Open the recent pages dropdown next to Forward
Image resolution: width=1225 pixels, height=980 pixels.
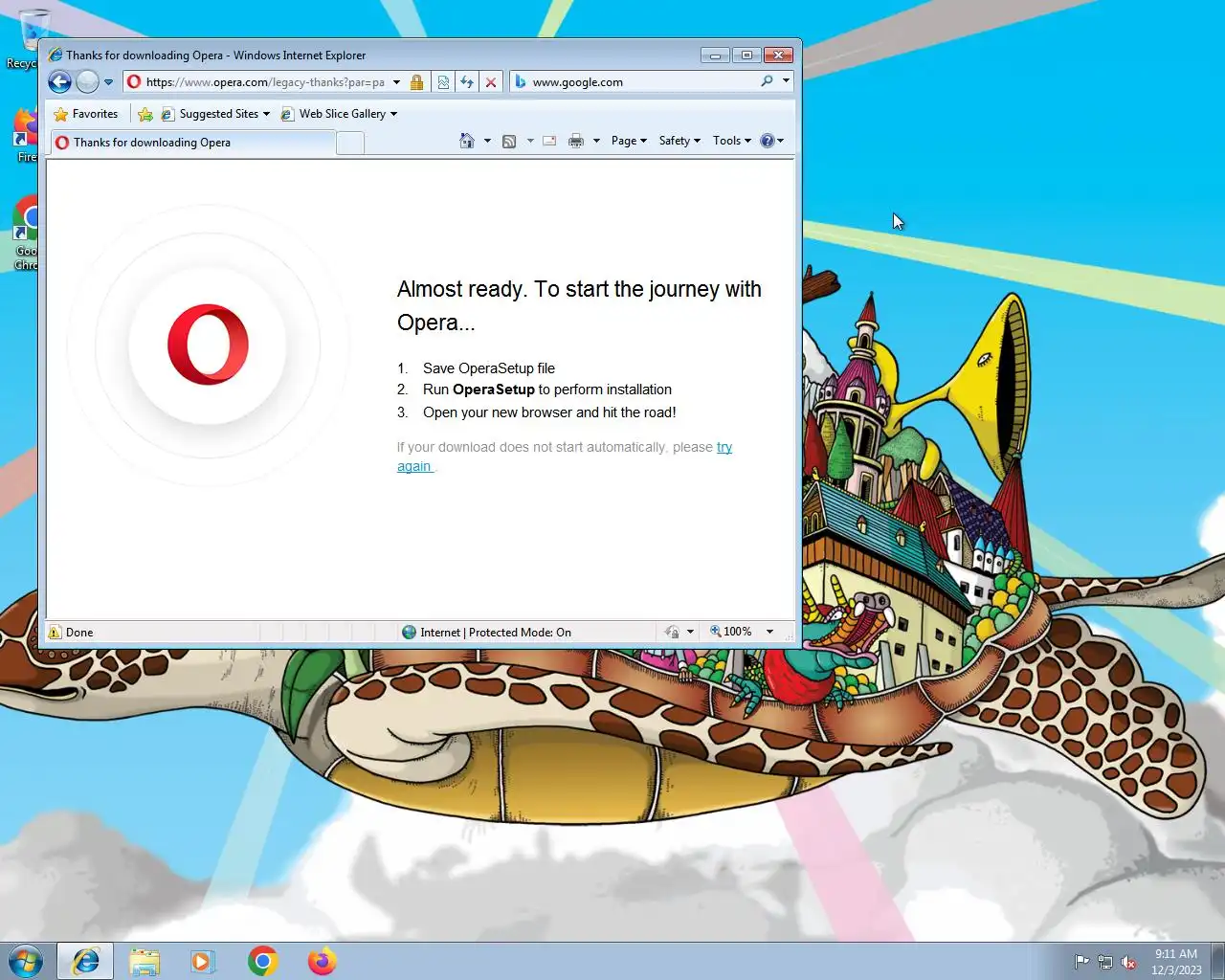tap(108, 82)
